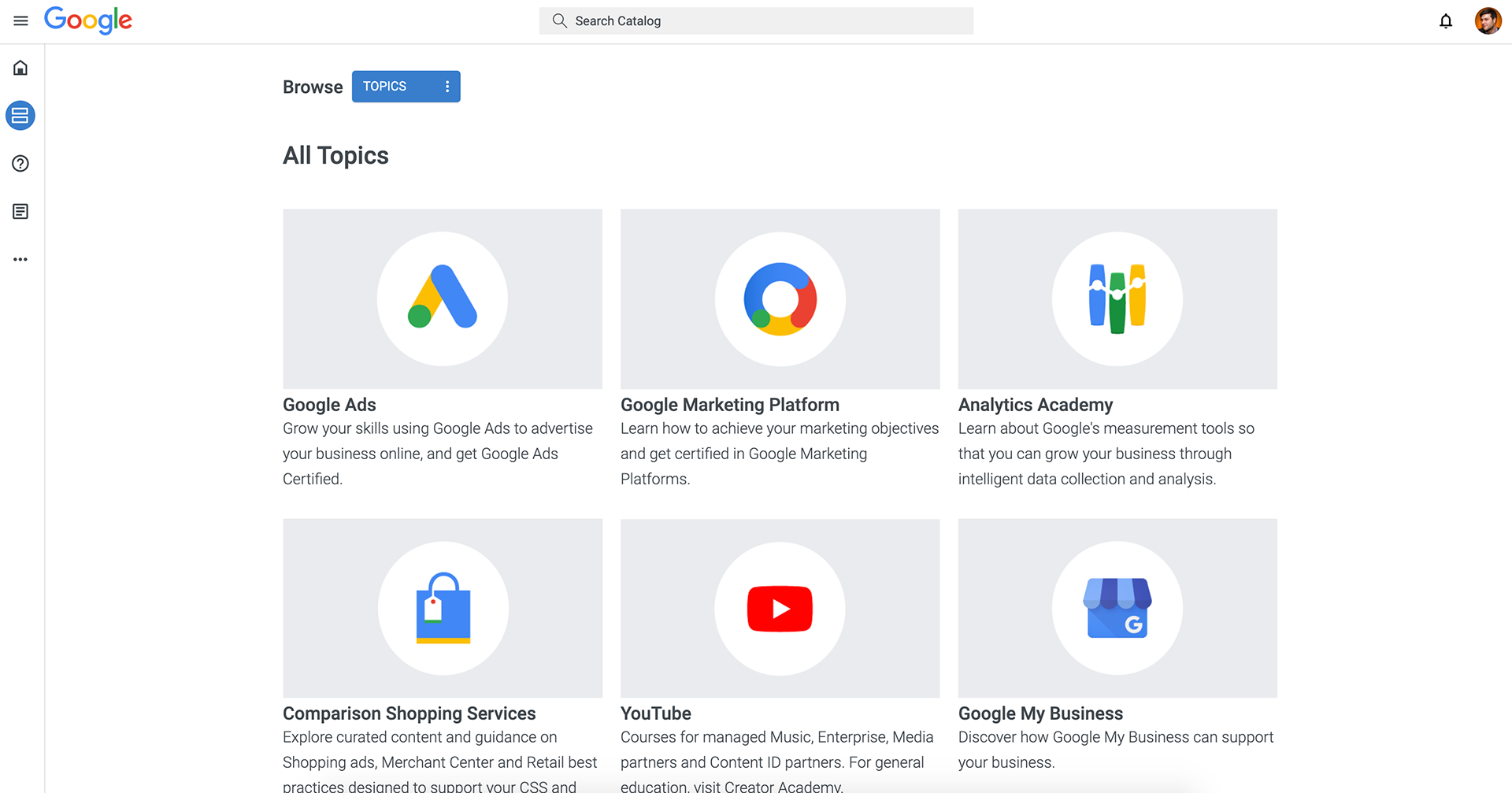Click the Google logo

pyautogui.click(x=88, y=20)
